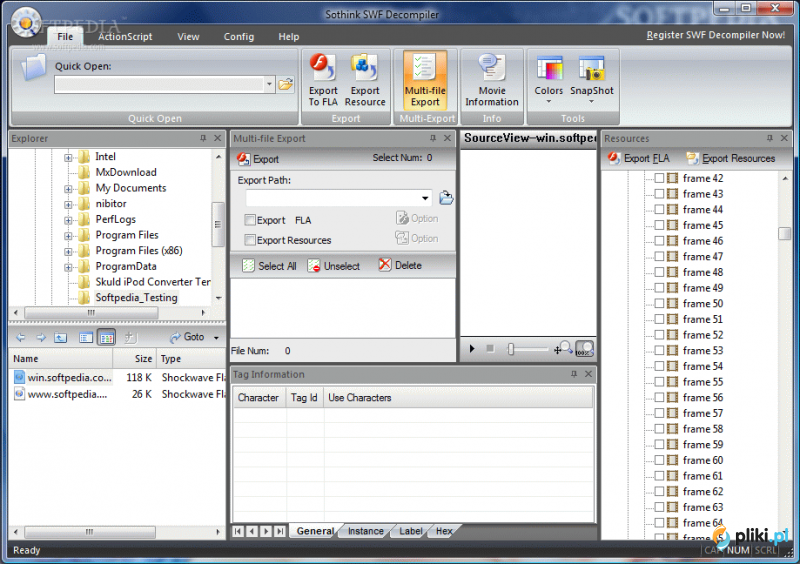800x564 pixels.
Task: Open the Quick Open dropdown list
Action: 269,84
